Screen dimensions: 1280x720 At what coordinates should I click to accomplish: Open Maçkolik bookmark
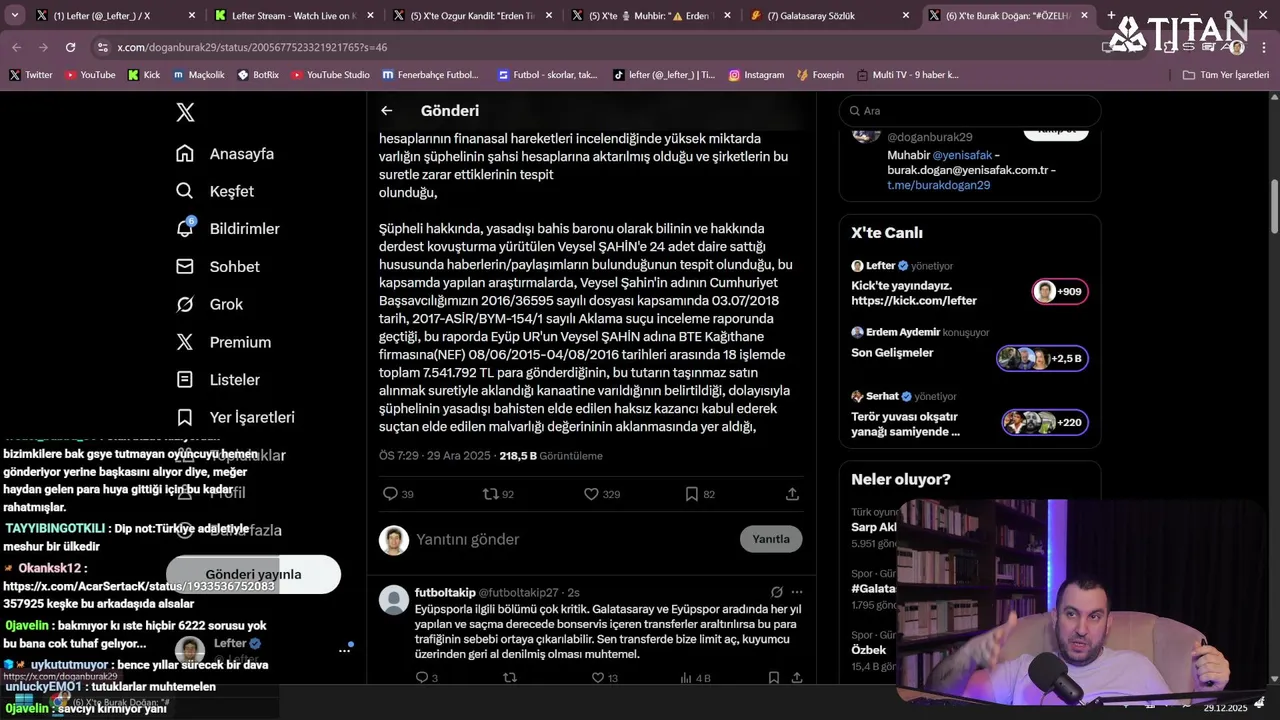click(x=199, y=75)
